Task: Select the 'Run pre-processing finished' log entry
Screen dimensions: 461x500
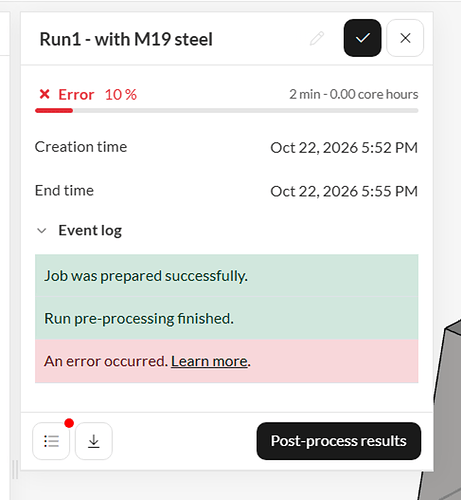Action: [227, 318]
